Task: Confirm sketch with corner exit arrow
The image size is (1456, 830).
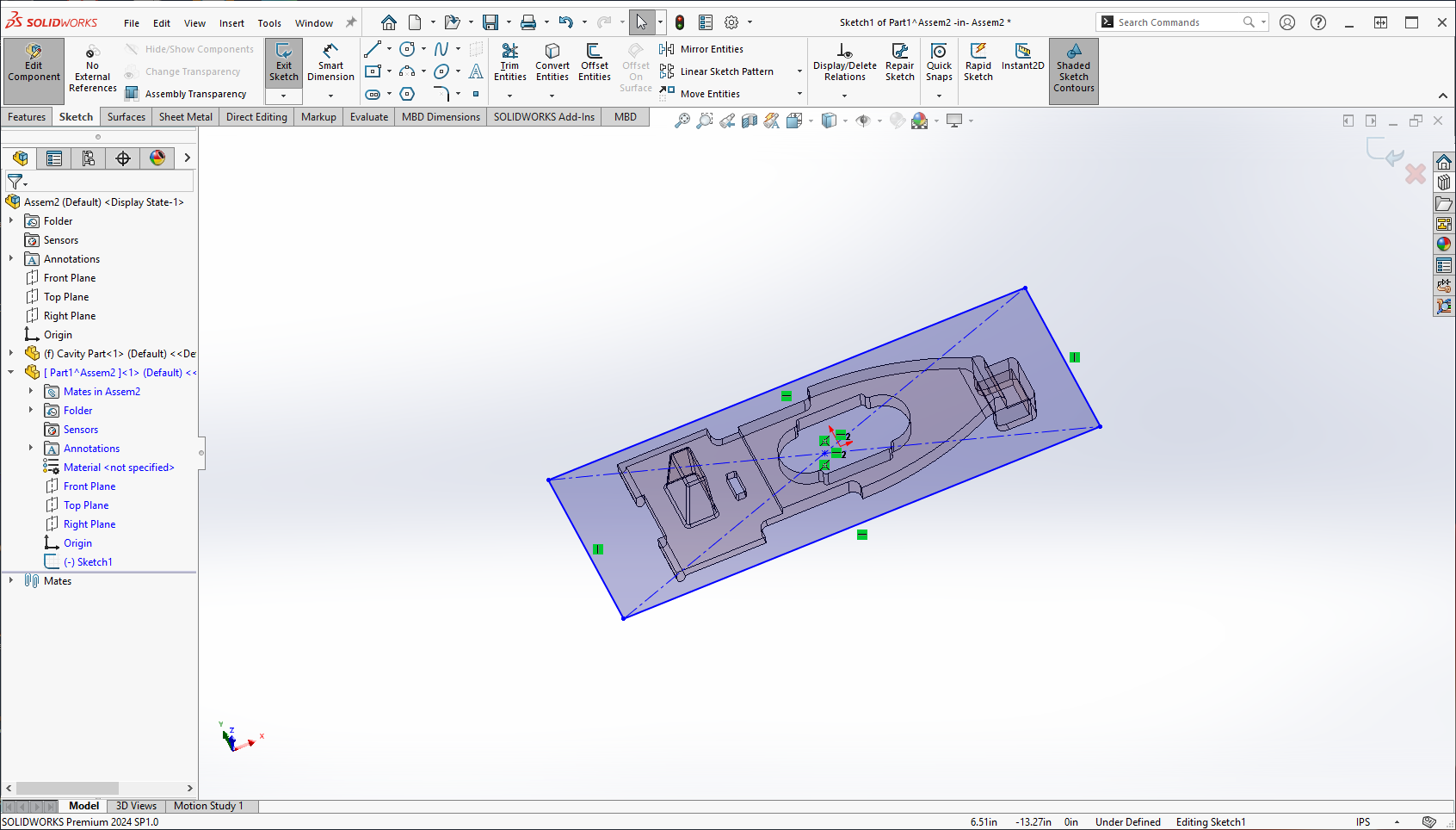Action: coord(1385,151)
